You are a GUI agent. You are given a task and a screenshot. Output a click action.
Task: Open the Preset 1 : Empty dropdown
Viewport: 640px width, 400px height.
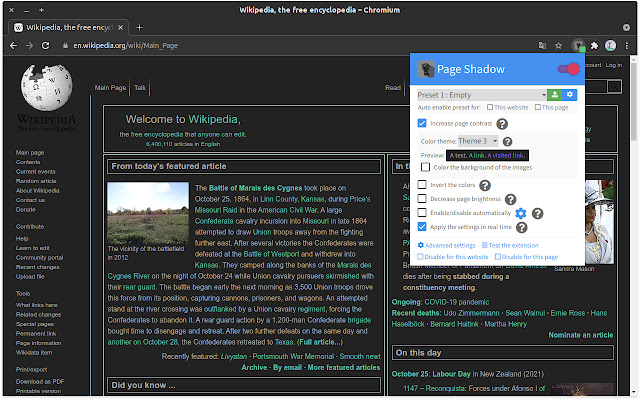point(482,95)
